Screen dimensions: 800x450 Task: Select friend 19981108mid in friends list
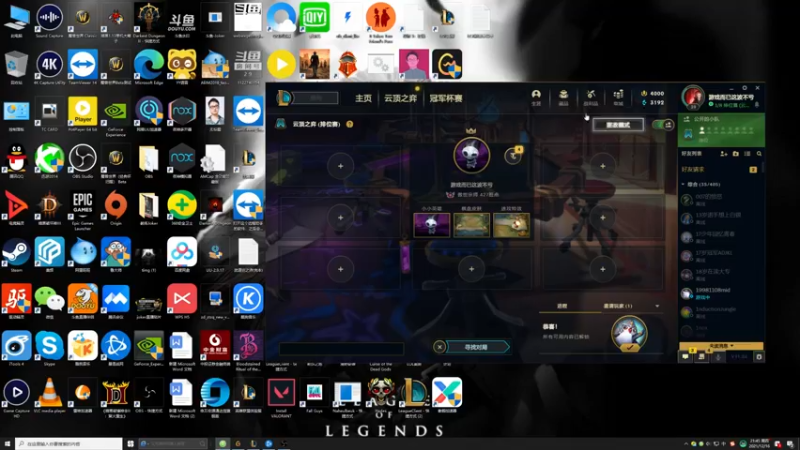coord(720,293)
